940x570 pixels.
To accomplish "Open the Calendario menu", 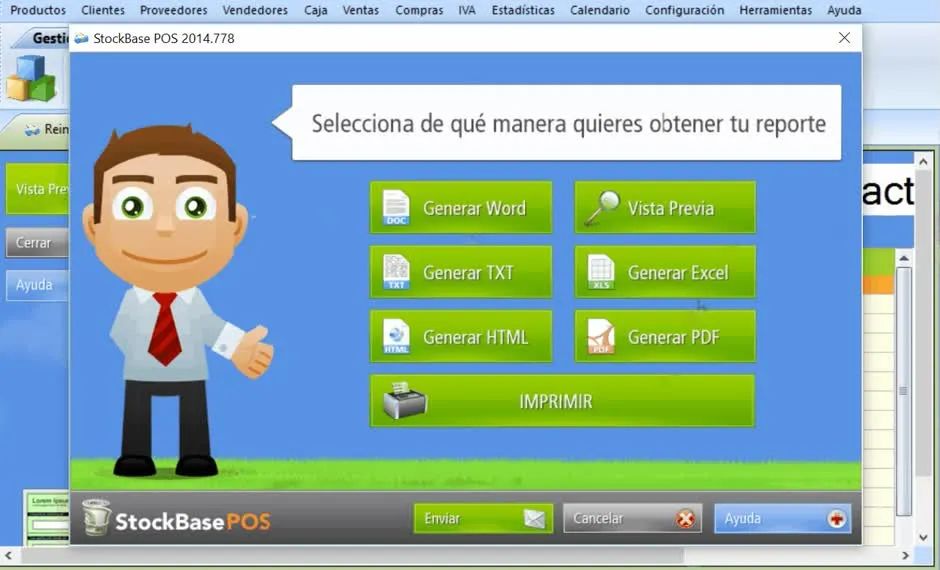I will (x=599, y=10).
